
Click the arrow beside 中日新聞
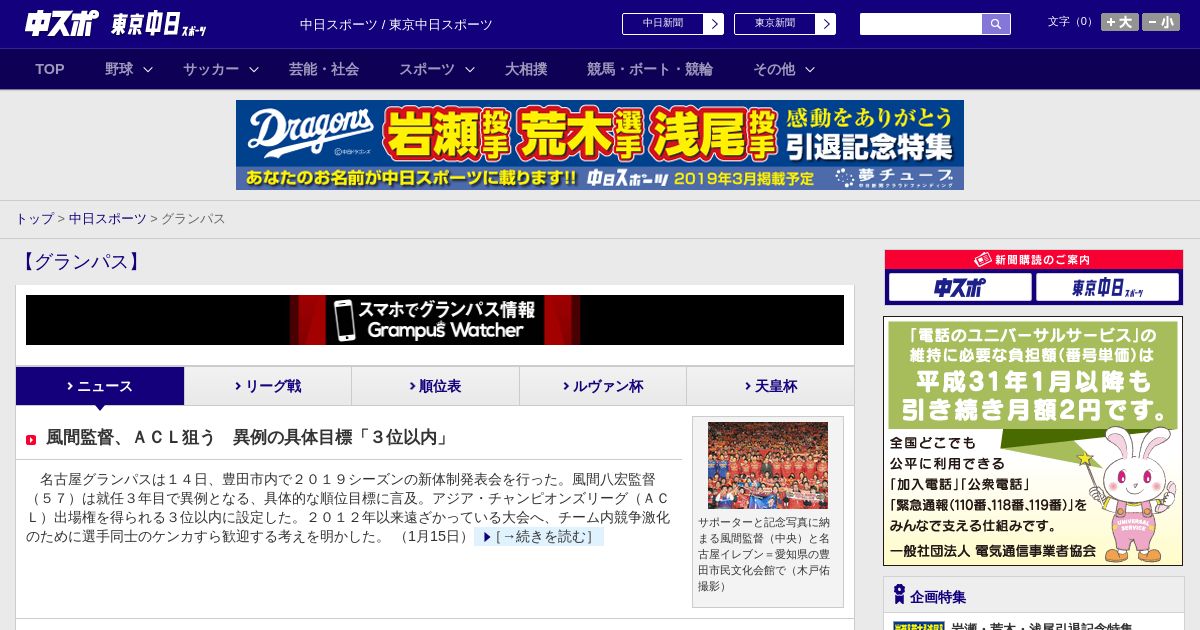click(x=714, y=24)
